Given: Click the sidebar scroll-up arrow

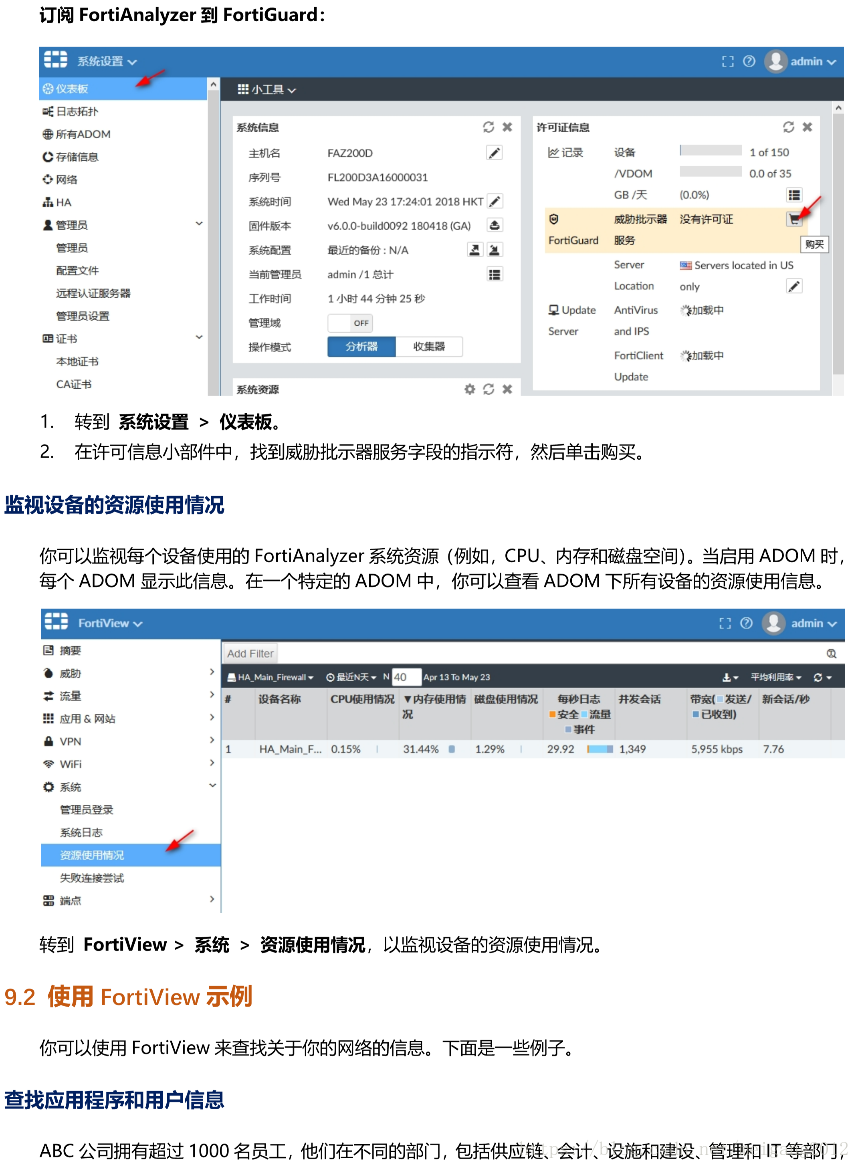Looking at the screenshot, I should coord(213,85).
